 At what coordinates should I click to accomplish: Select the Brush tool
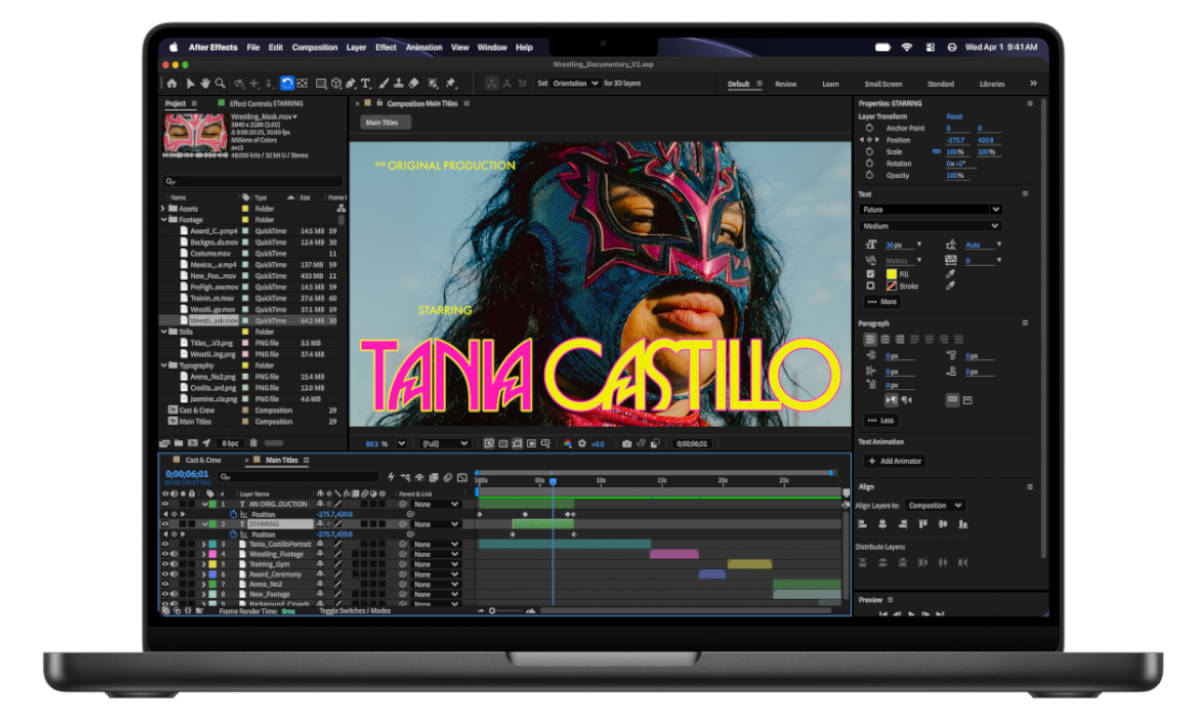click(x=384, y=84)
